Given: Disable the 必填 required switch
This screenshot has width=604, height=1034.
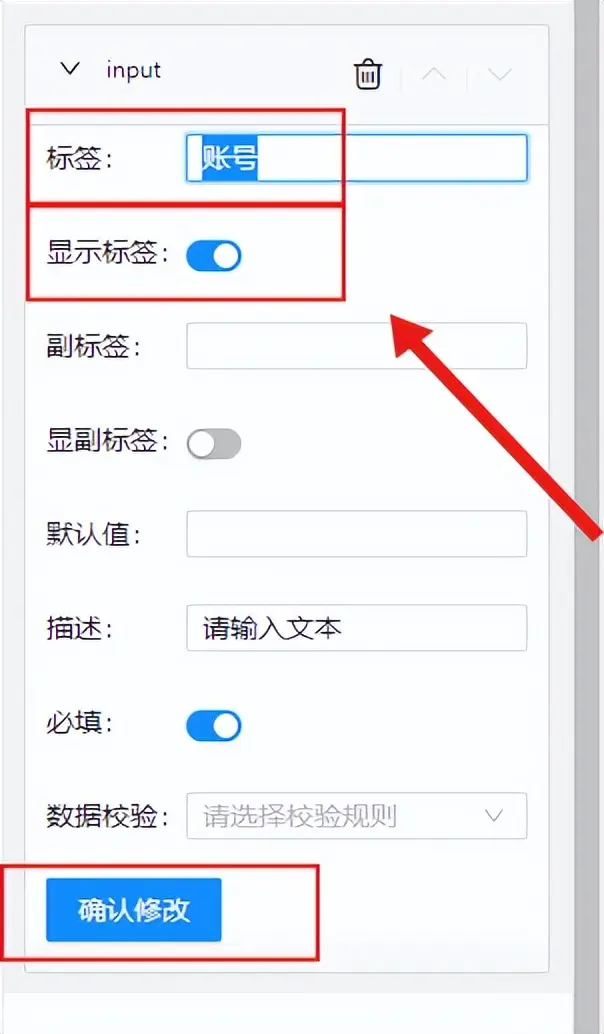Looking at the screenshot, I should [214, 725].
